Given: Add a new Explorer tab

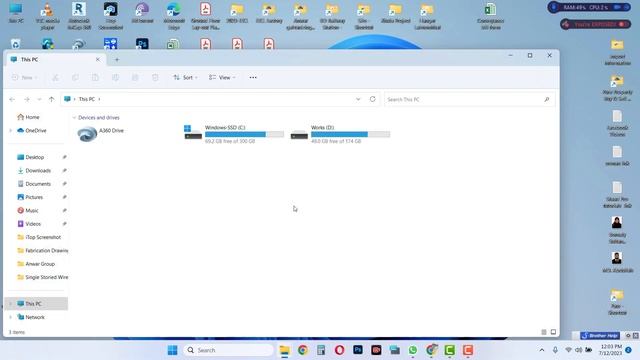Looking at the screenshot, I should click(117, 60).
